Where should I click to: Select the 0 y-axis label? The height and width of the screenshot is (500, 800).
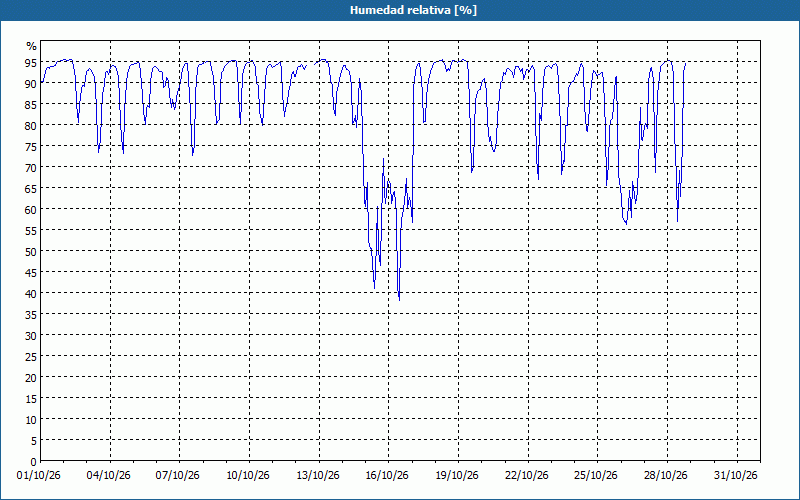click(x=34, y=462)
